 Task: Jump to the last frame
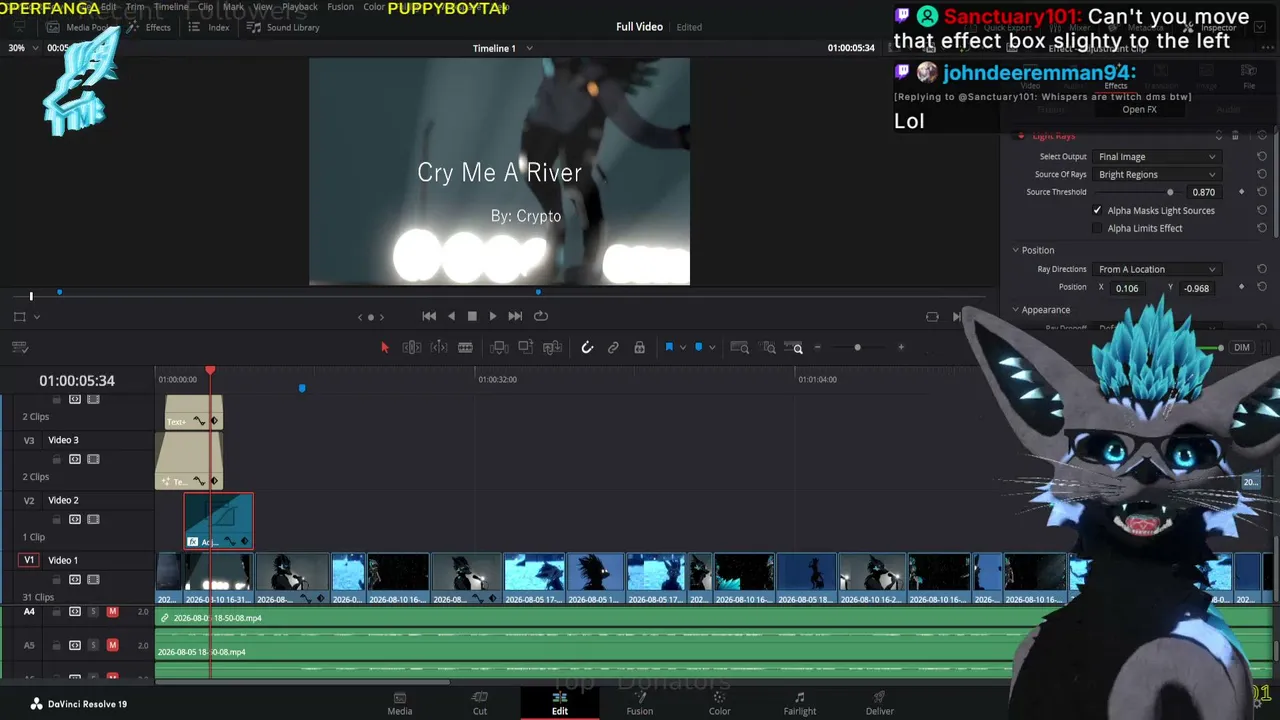coord(515,316)
